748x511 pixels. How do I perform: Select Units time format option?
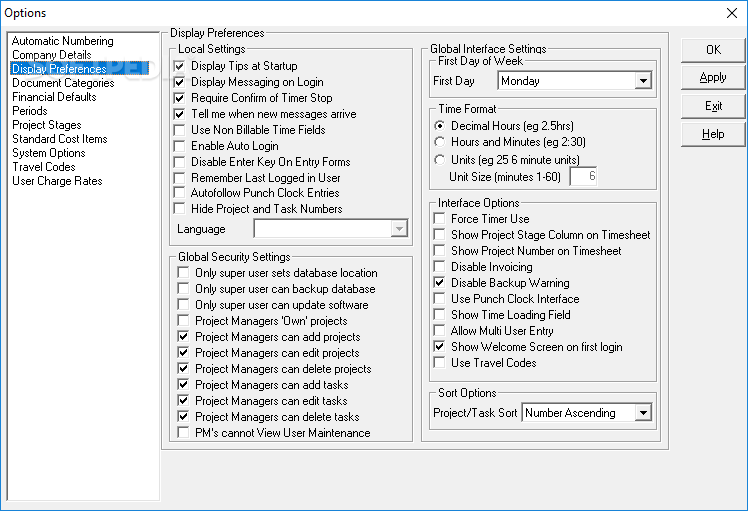[x=439, y=159]
